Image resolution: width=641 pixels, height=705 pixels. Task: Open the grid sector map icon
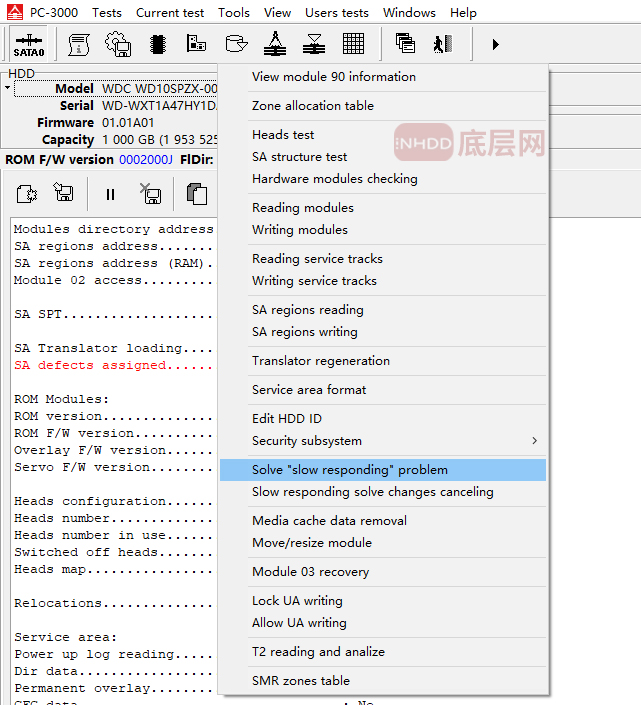click(353, 44)
